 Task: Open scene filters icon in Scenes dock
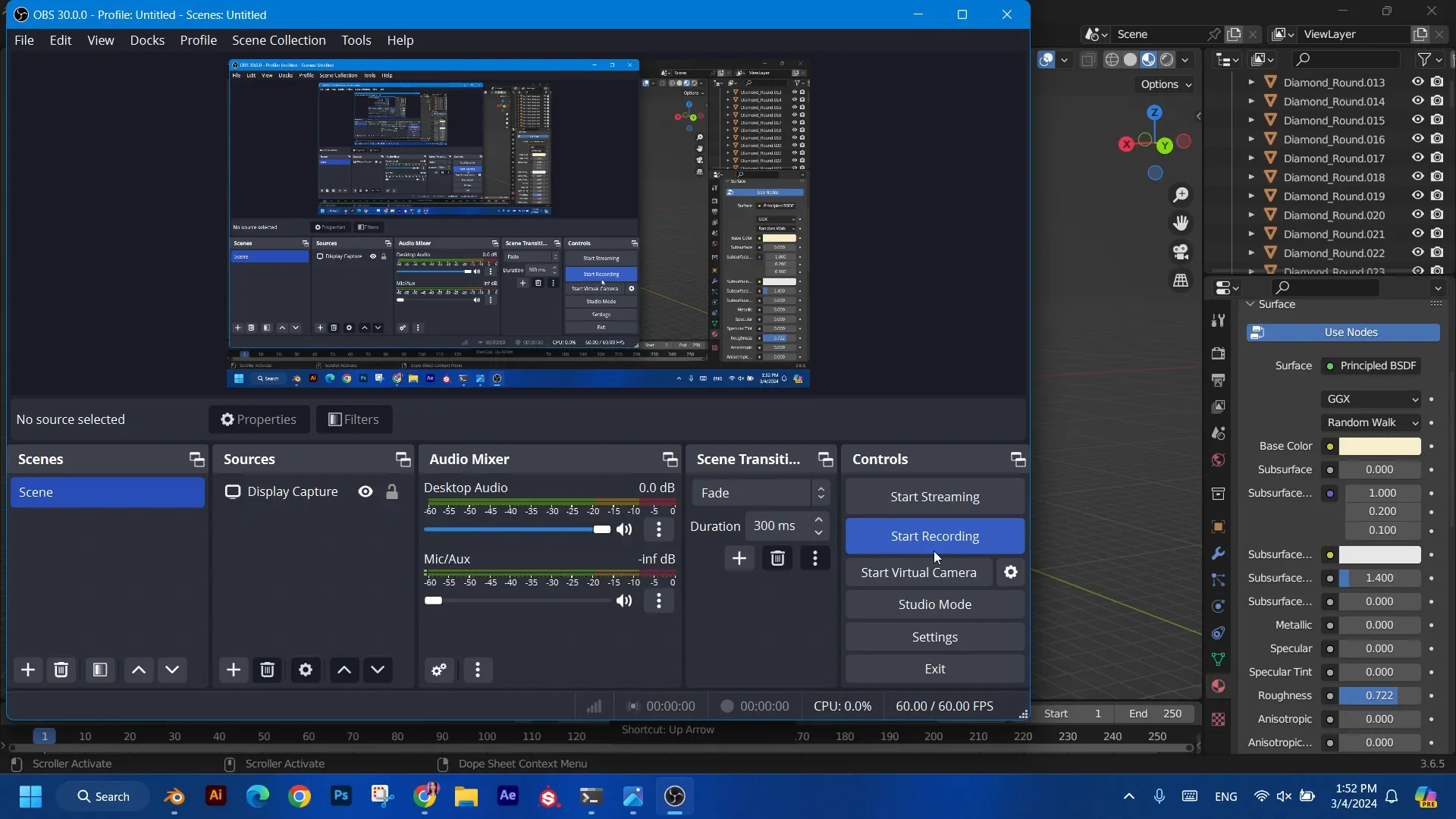[x=100, y=670]
